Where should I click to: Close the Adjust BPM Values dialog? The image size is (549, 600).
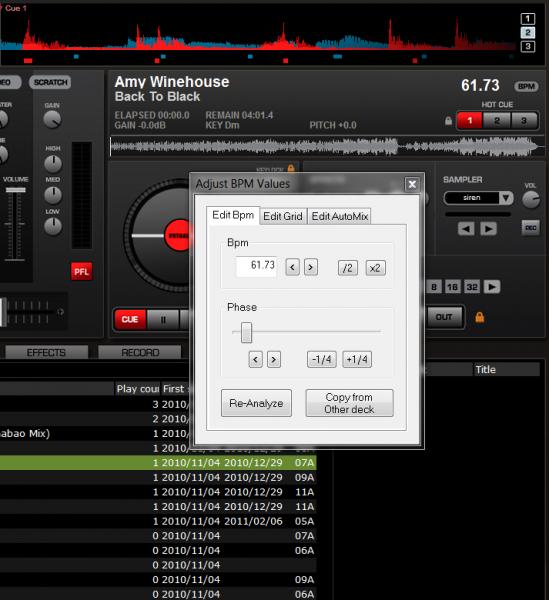tap(412, 184)
